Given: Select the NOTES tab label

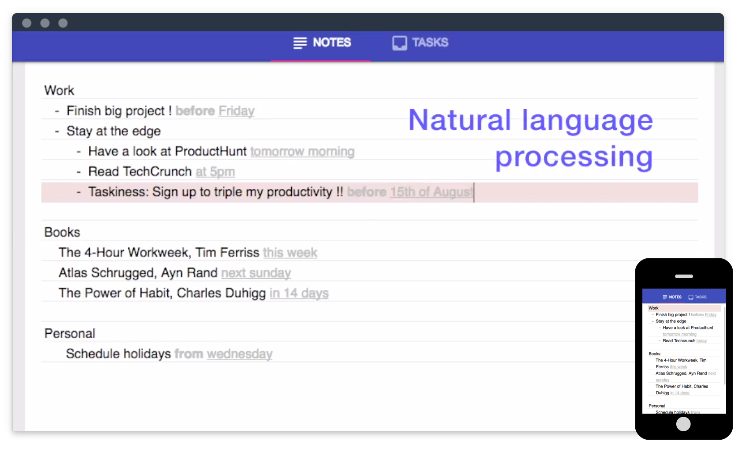Looking at the screenshot, I should (x=332, y=43).
